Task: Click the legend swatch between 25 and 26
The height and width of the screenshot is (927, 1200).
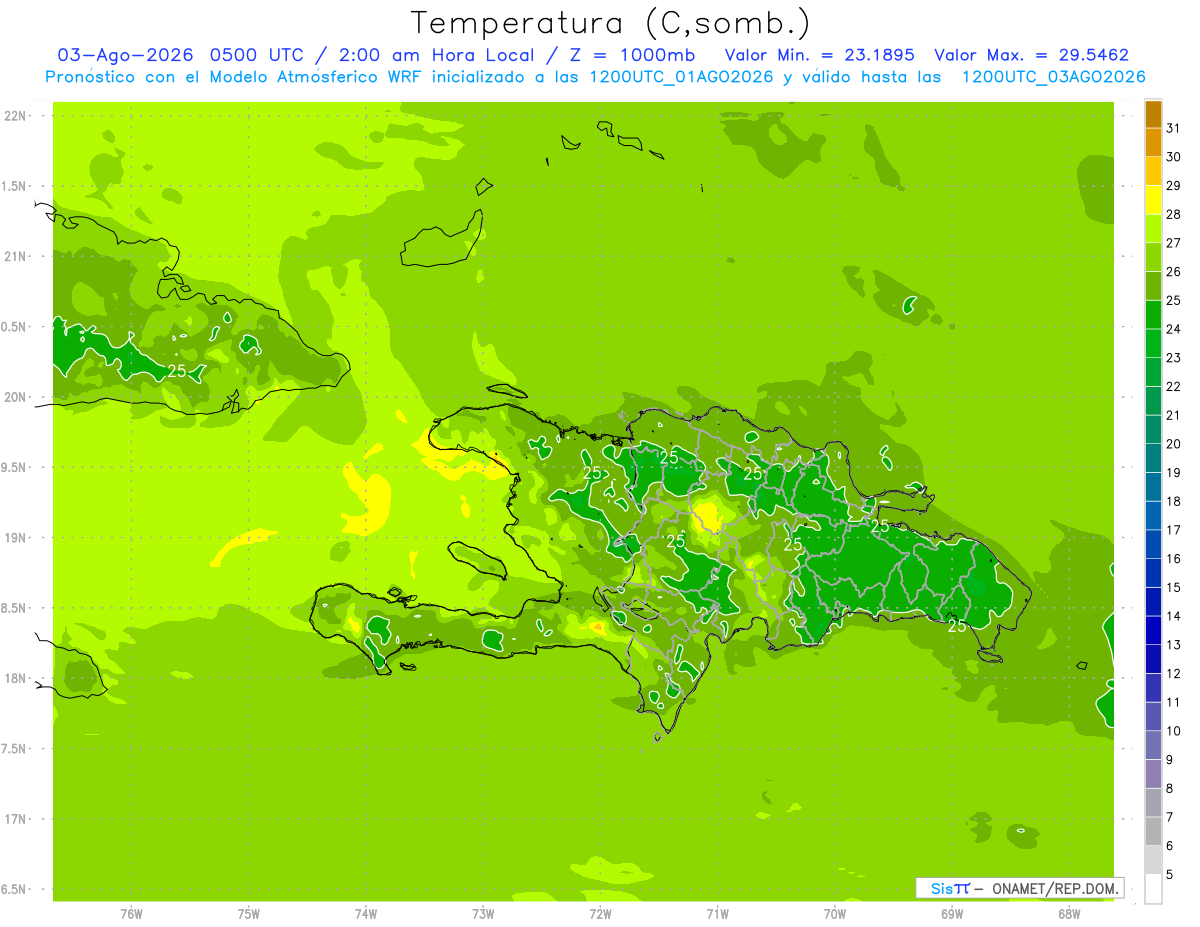Action: tap(1153, 286)
